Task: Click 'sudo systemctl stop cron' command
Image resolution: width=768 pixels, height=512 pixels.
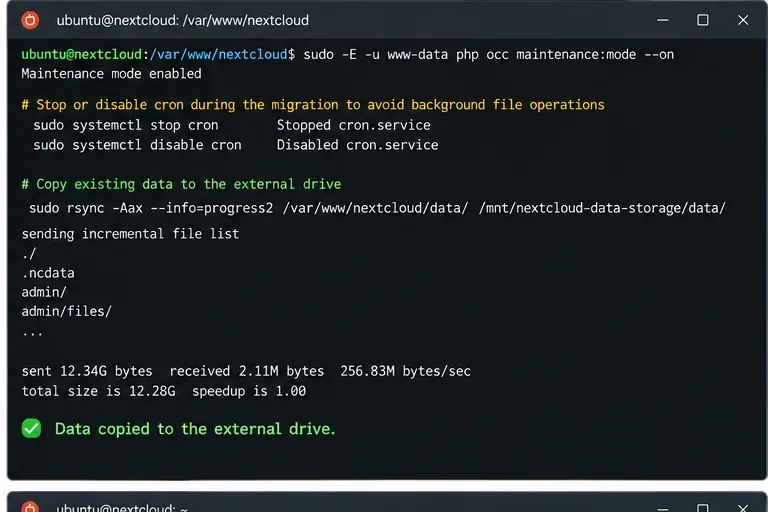Action: tap(126, 125)
